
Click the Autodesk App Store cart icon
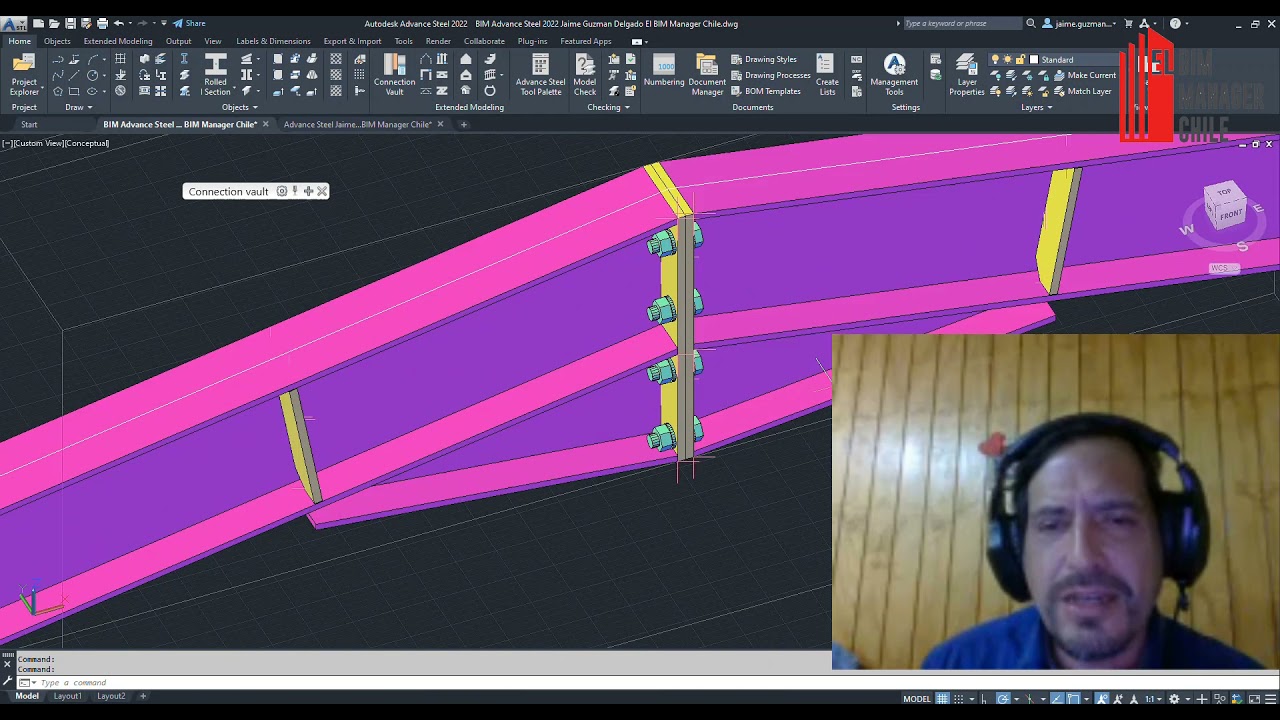point(1129,23)
